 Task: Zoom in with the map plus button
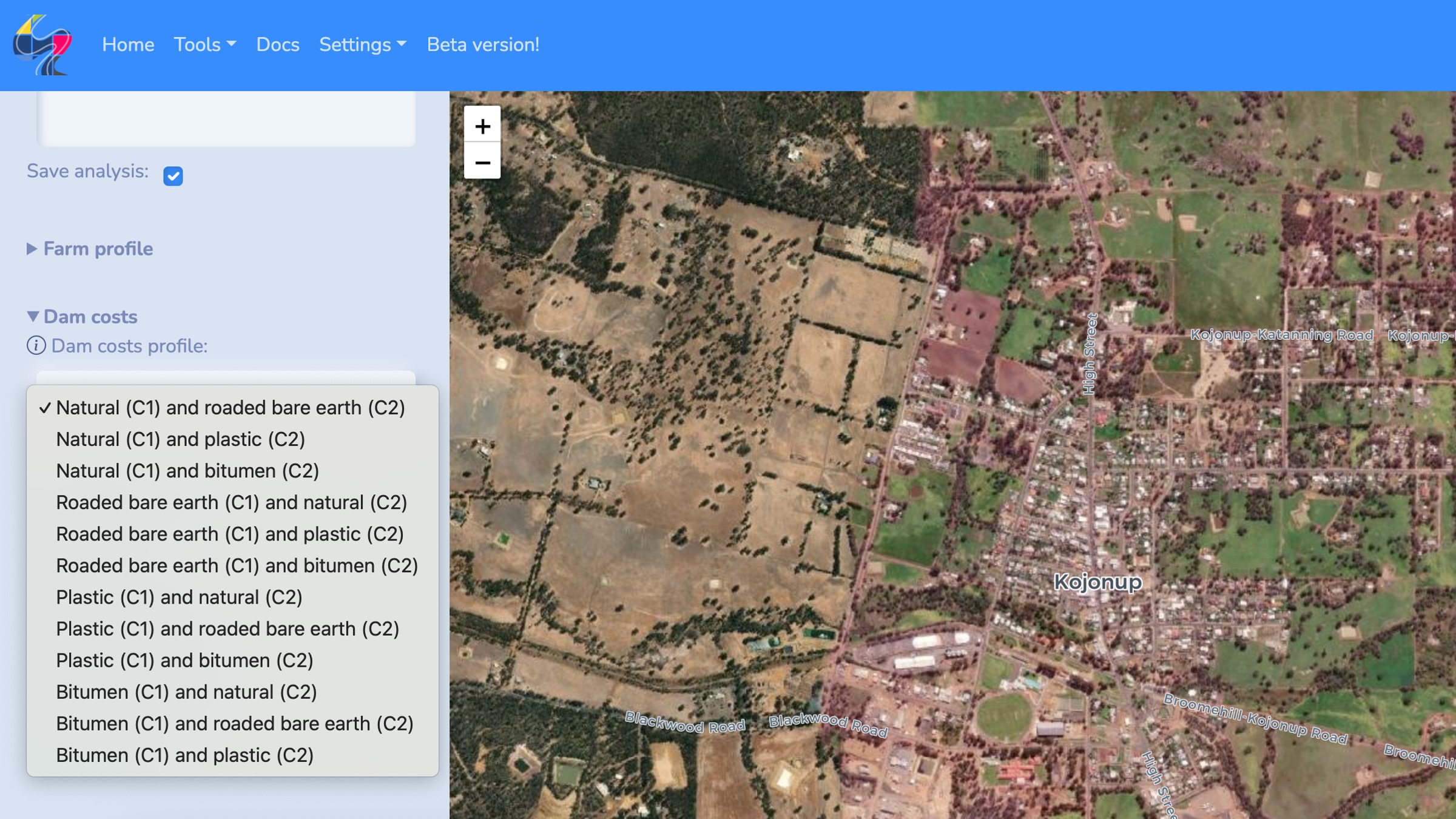click(482, 126)
